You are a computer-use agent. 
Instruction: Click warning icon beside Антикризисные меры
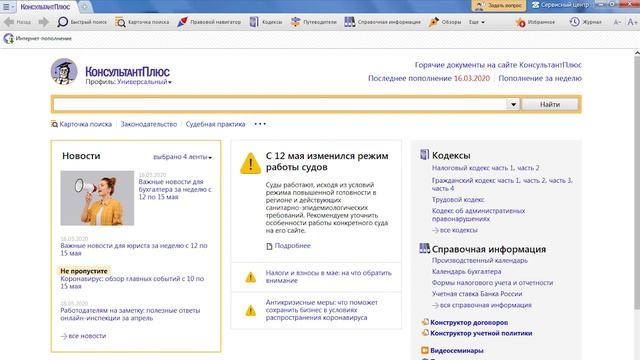(251, 311)
